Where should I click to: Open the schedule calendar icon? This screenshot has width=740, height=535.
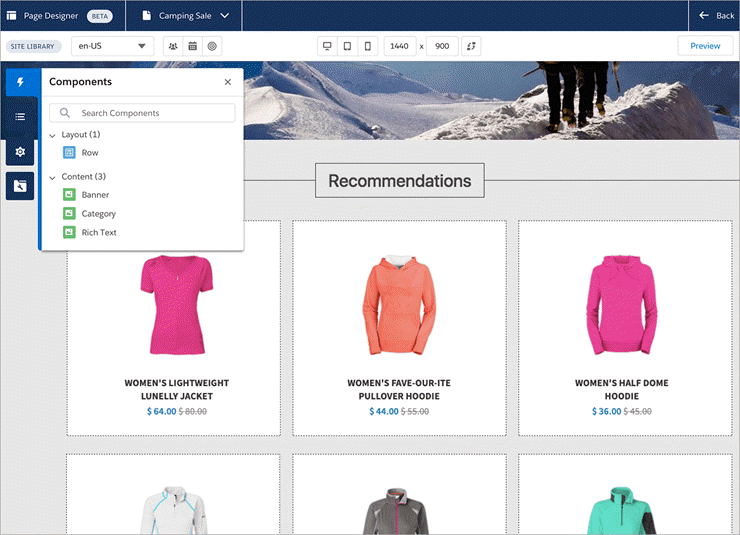tap(193, 46)
